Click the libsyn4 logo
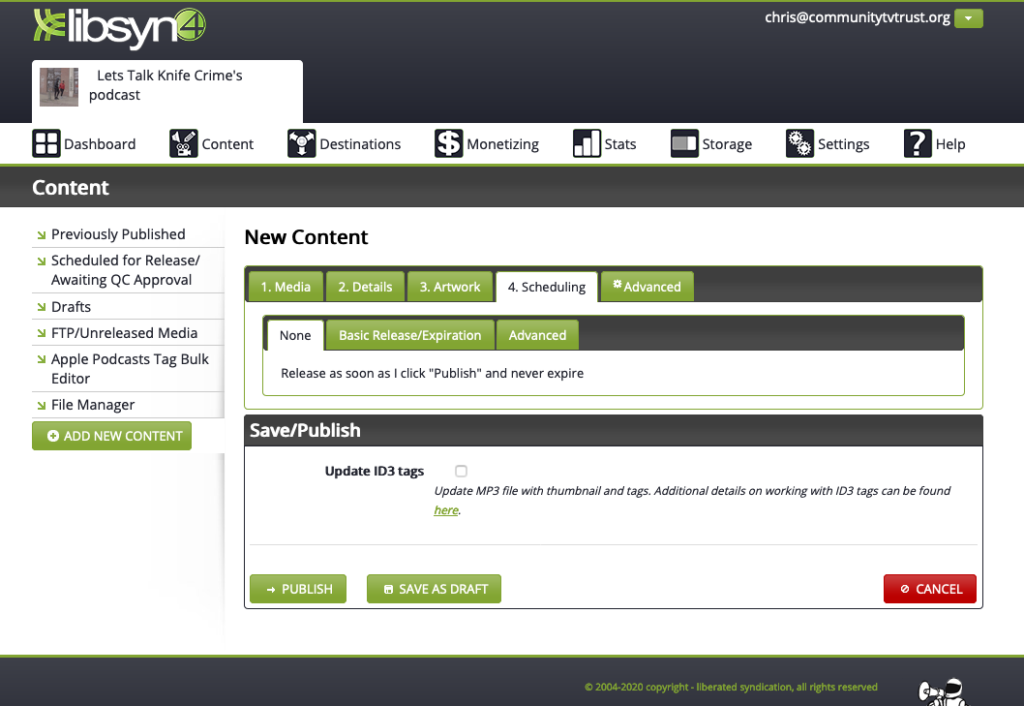 pos(120,29)
